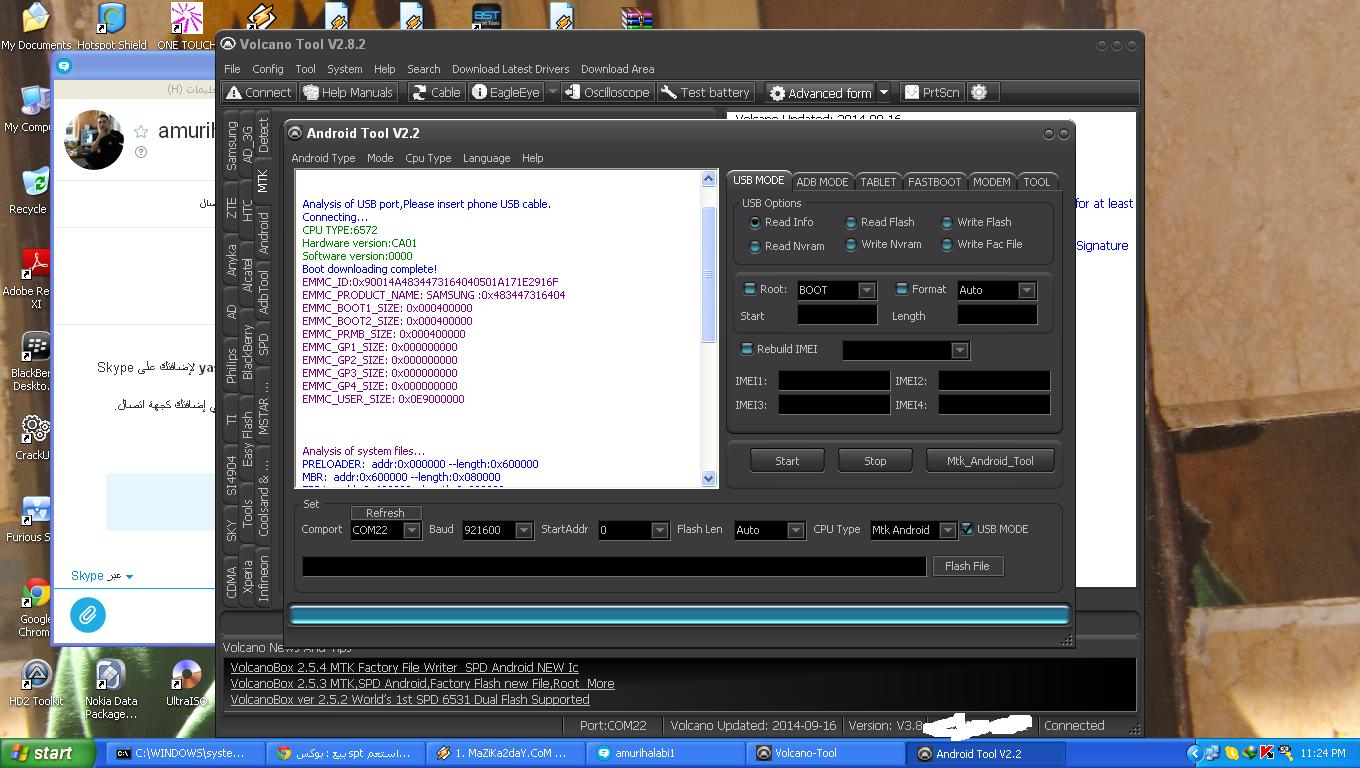Viewport: 1360px width, 768px height.
Task: Switch to the TABLET tab
Action: [x=878, y=182]
